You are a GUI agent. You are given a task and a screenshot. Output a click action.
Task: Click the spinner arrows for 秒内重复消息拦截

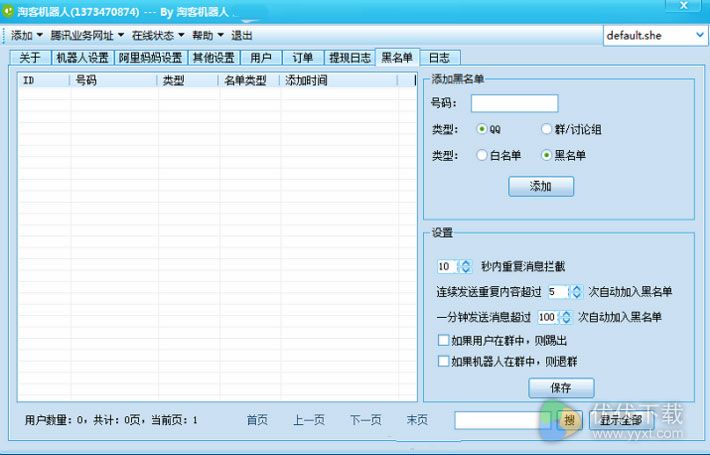(x=465, y=266)
